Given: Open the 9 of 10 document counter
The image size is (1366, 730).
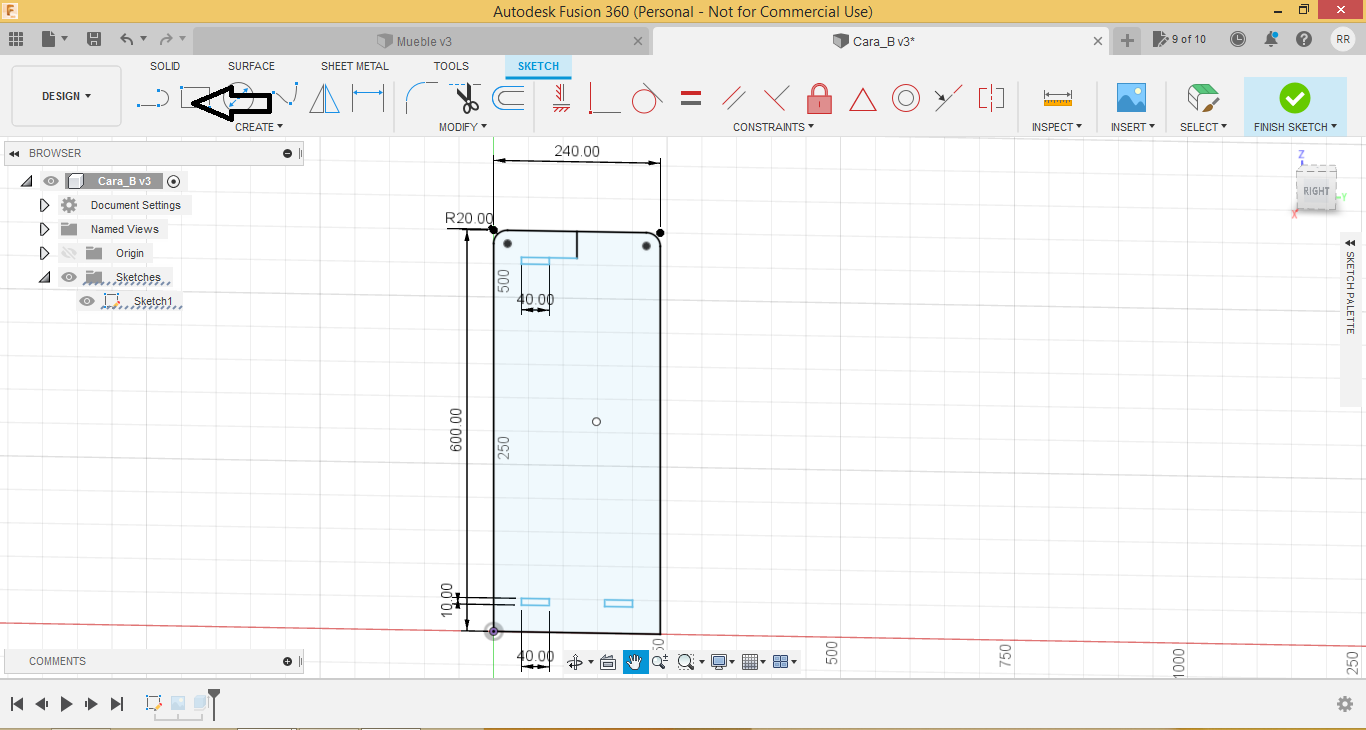Looking at the screenshot, I should [1180, 39].
